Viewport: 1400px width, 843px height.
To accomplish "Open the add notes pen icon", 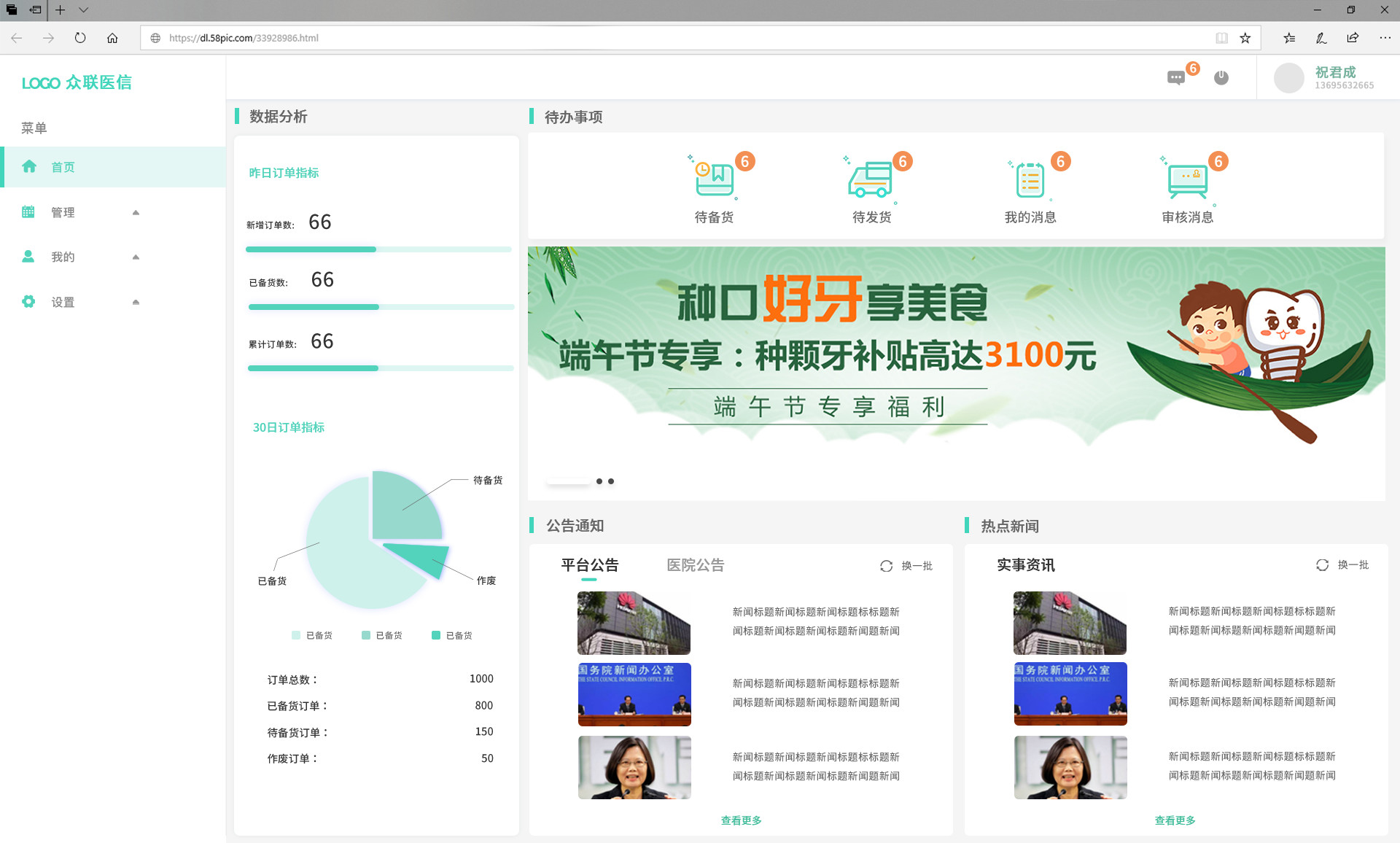I will pyautogui.click(x=1321, y=38).
